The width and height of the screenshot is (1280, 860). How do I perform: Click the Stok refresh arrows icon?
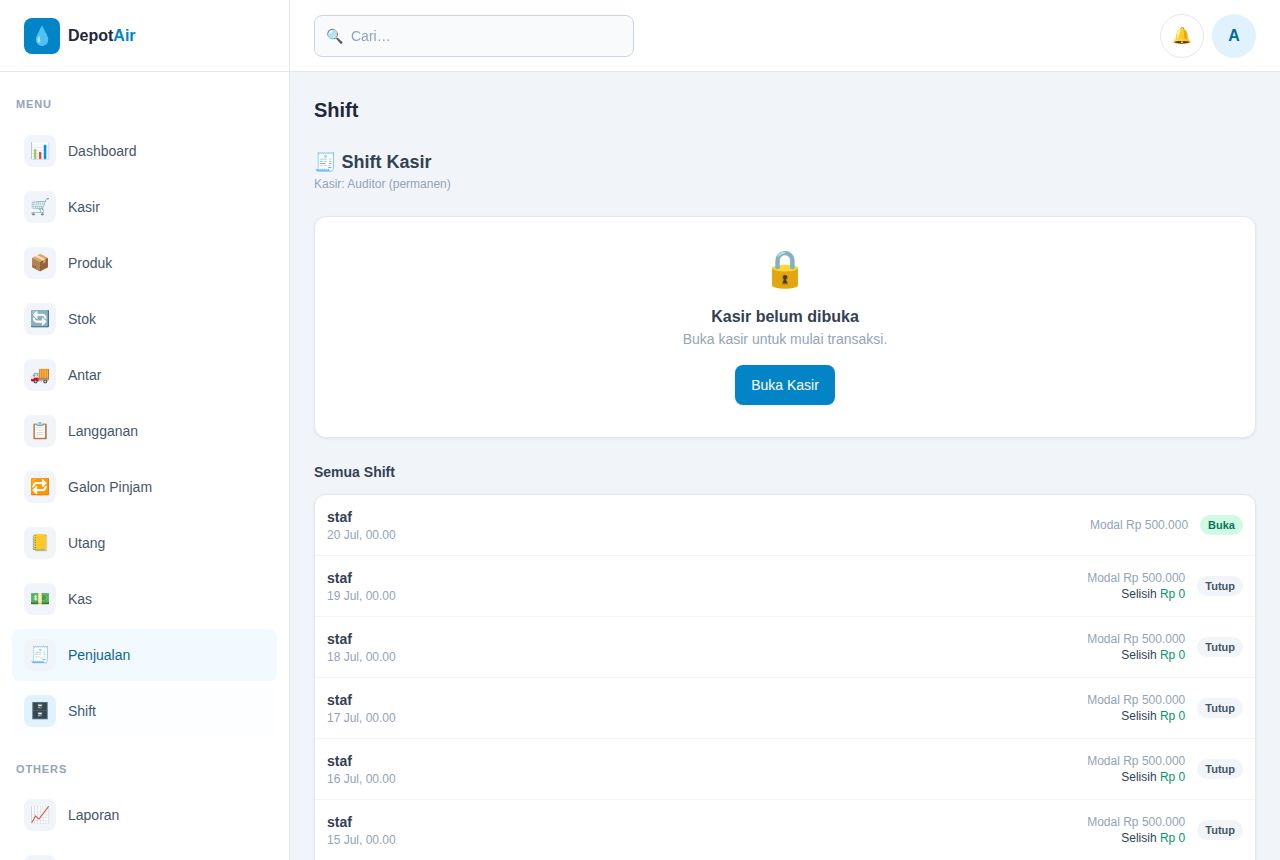click(x=40, y=319)
